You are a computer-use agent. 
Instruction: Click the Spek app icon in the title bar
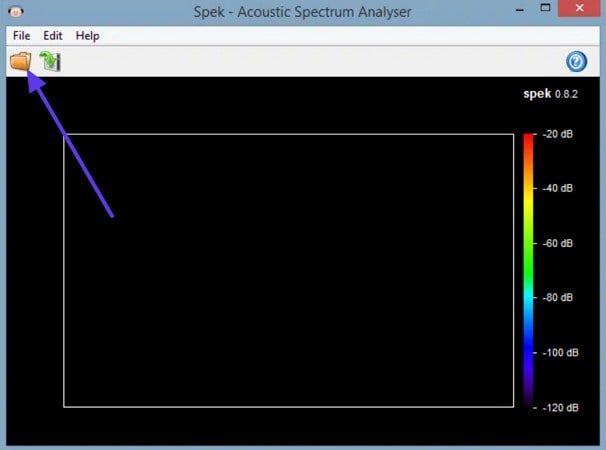point(16,11)
